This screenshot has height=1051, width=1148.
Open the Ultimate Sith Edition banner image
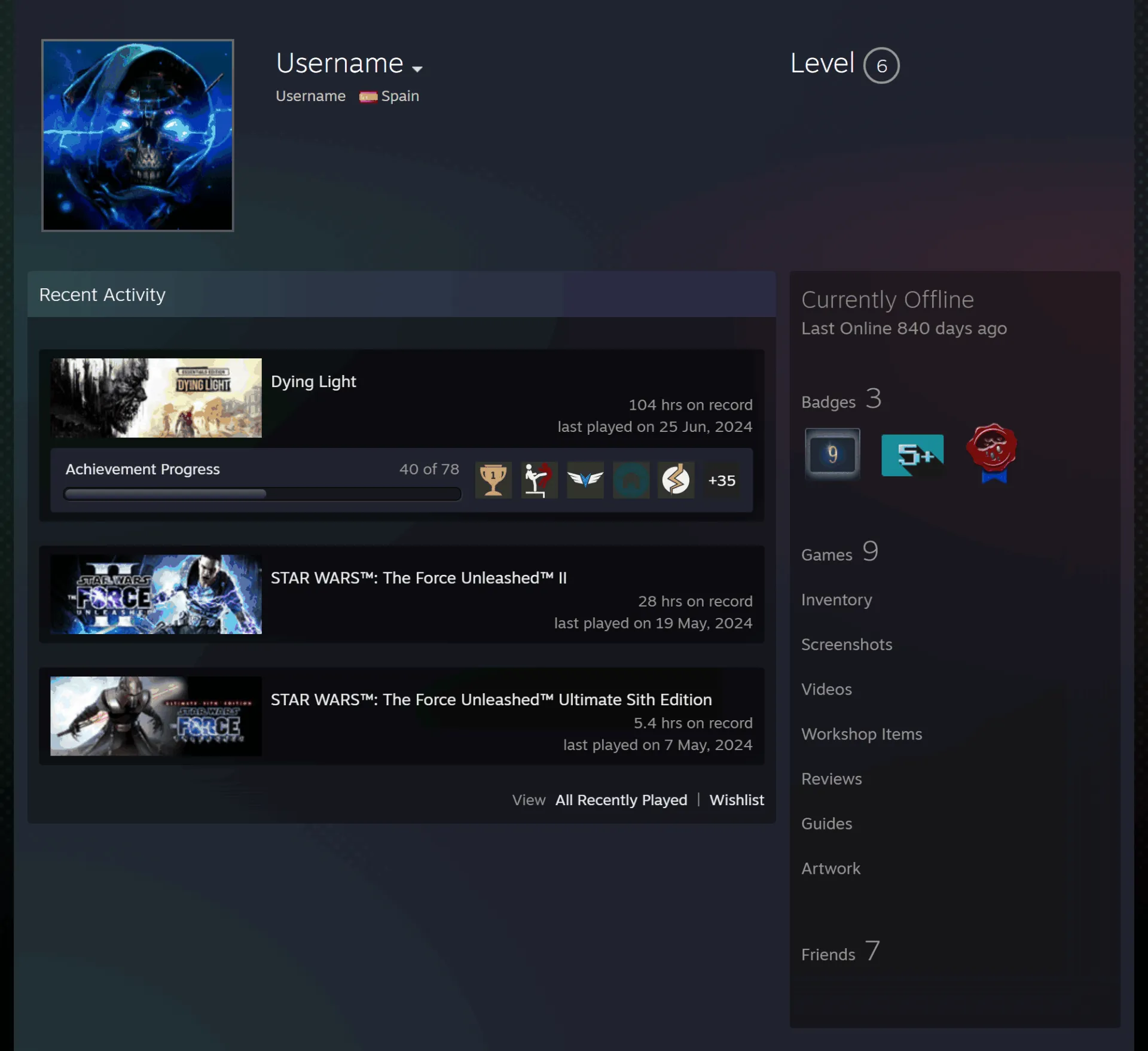pos(156,716)
